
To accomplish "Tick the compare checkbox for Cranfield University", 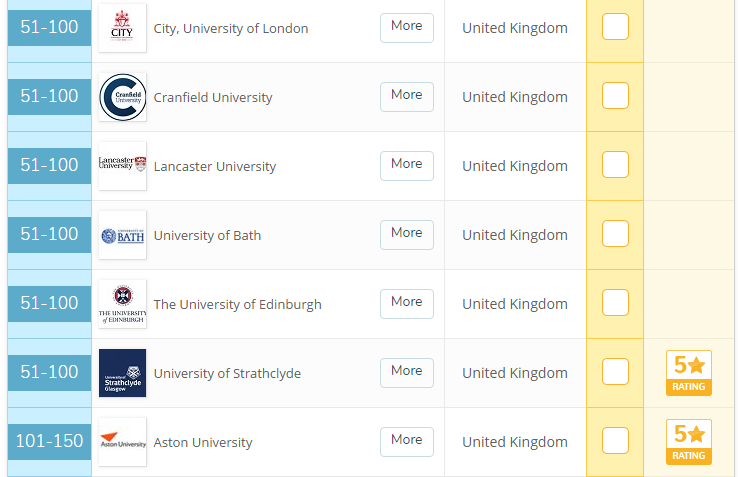I will [x=615, y=96].
